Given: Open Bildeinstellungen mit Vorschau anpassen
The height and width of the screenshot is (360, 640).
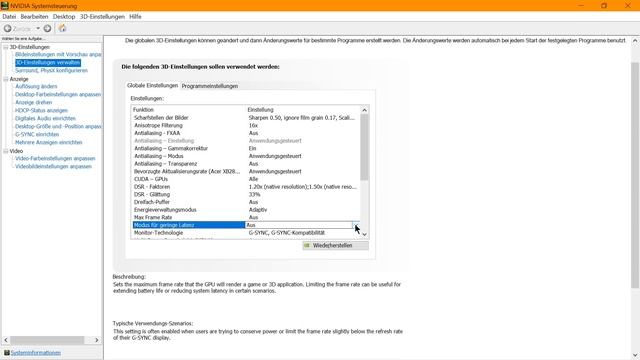Looking at the screenshot, I should tap(58, 54).
